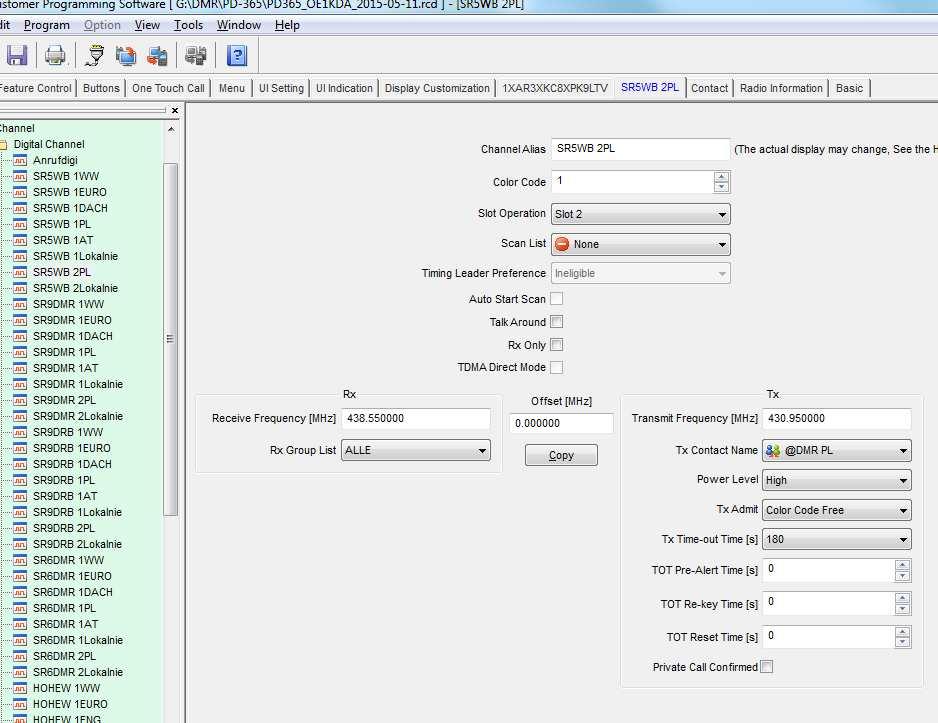
Task: Switch to Radio Information tab
Action: tap(781, 88)
